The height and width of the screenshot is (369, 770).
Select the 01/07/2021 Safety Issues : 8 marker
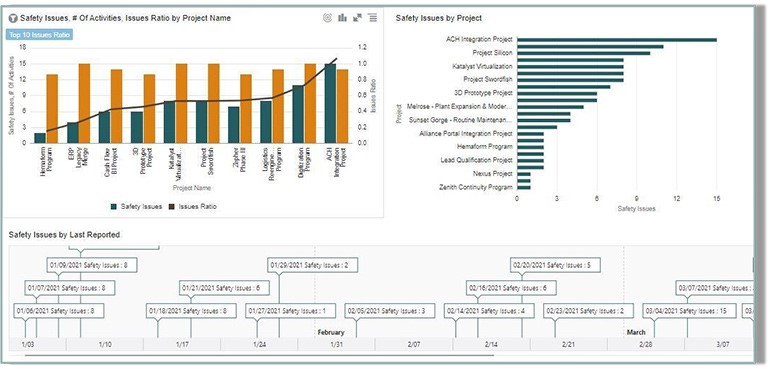[x=70, y=288]
